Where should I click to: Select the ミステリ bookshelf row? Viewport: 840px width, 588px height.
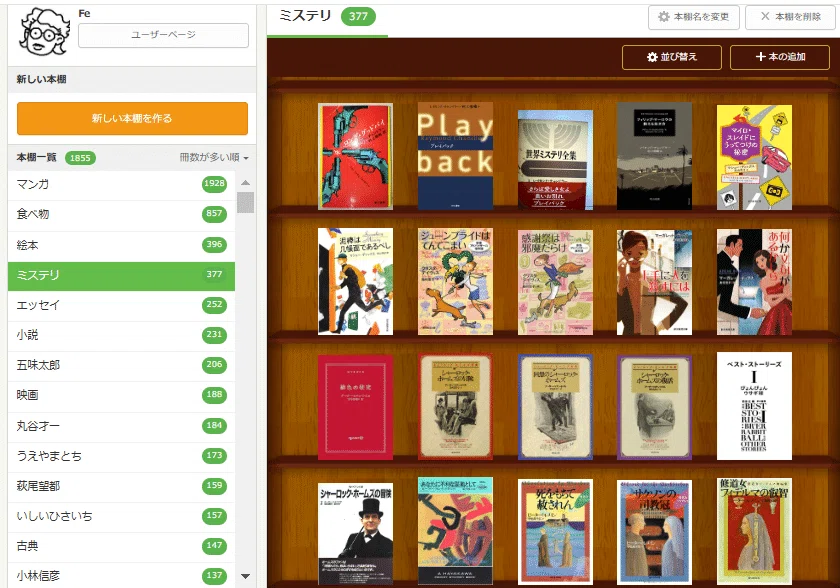click(x=122, y=276)
